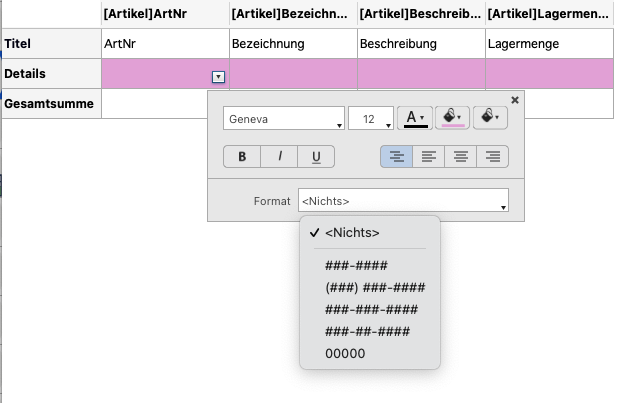Open pink background fill color picker
The width and height of the screenshot is (624, 403).
tap(453, 118)
